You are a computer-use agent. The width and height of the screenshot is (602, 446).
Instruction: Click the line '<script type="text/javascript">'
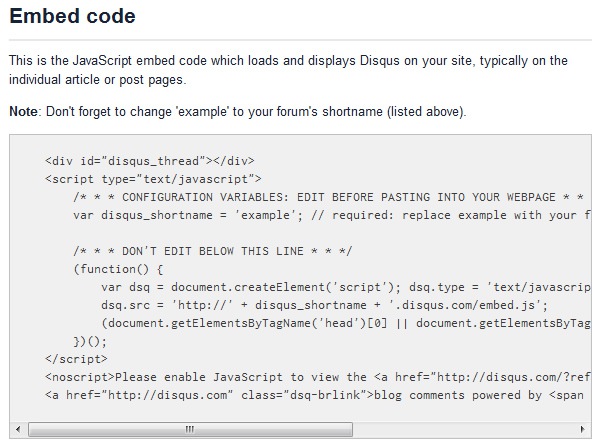click(x=153, y=179)
